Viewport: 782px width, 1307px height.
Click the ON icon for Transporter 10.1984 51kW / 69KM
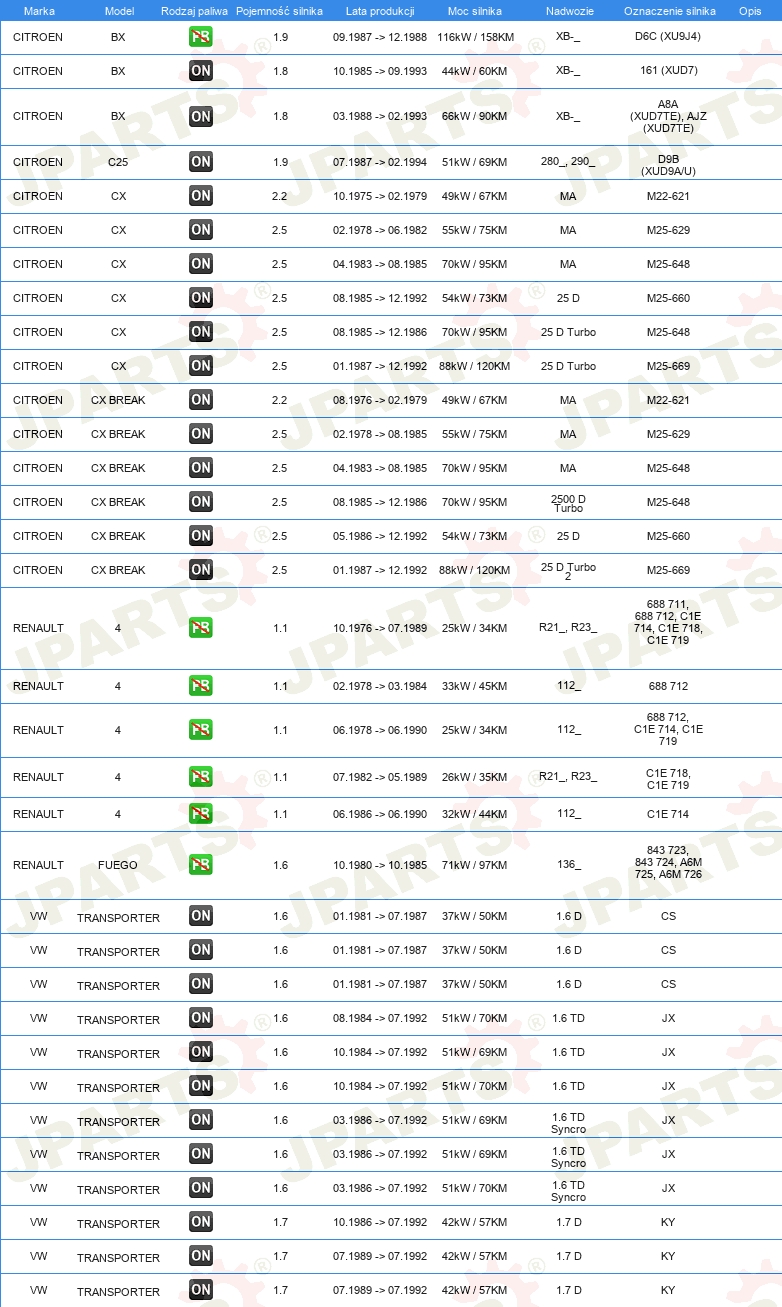(x=201, y=1052)
